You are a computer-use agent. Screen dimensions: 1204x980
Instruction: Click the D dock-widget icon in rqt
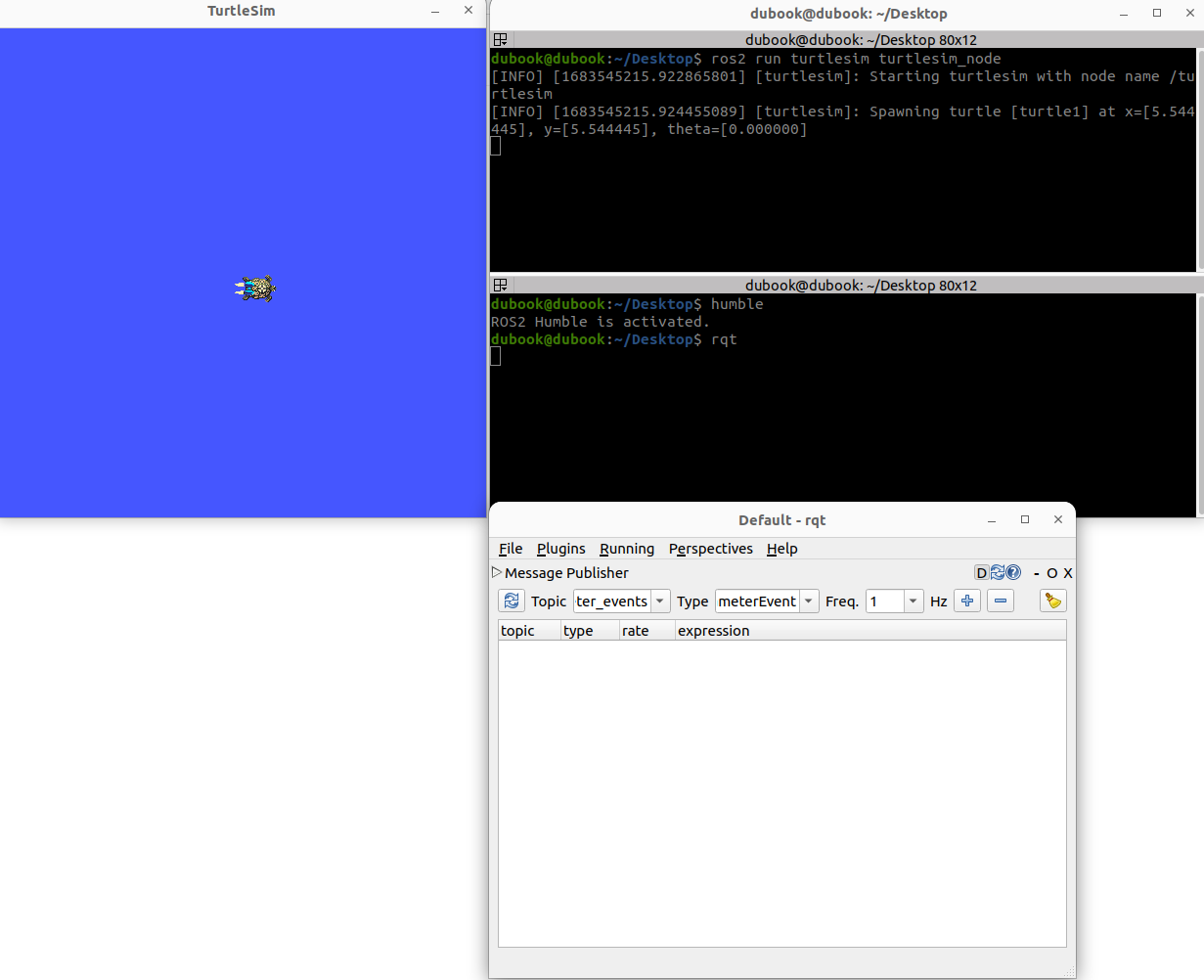[982, 573]
